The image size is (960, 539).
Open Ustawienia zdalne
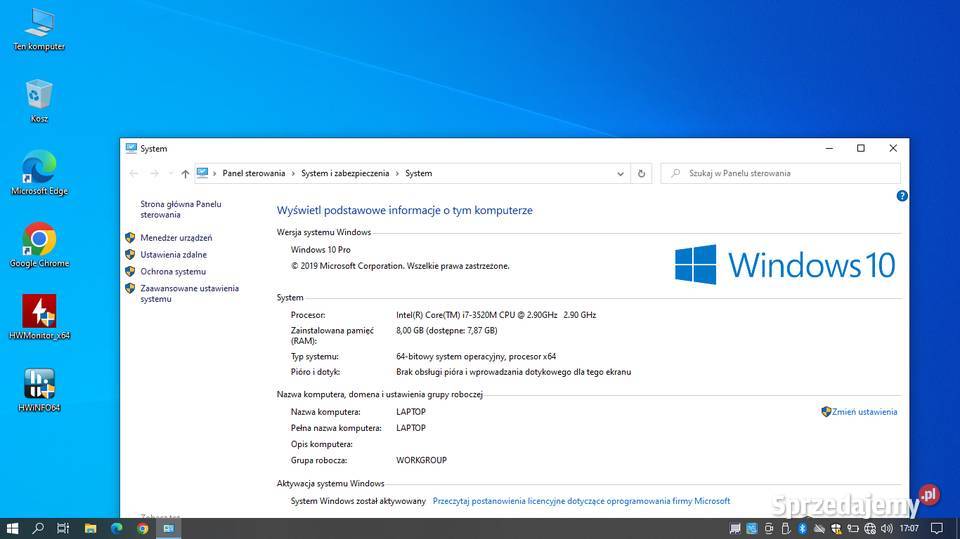173,255
